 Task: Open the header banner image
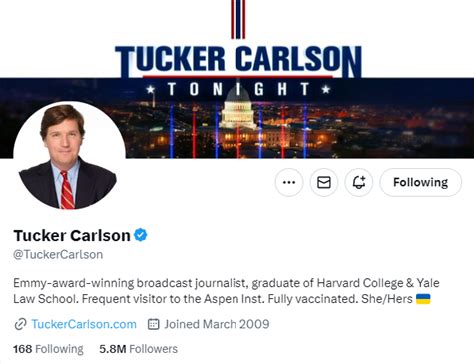click(237, 79)
